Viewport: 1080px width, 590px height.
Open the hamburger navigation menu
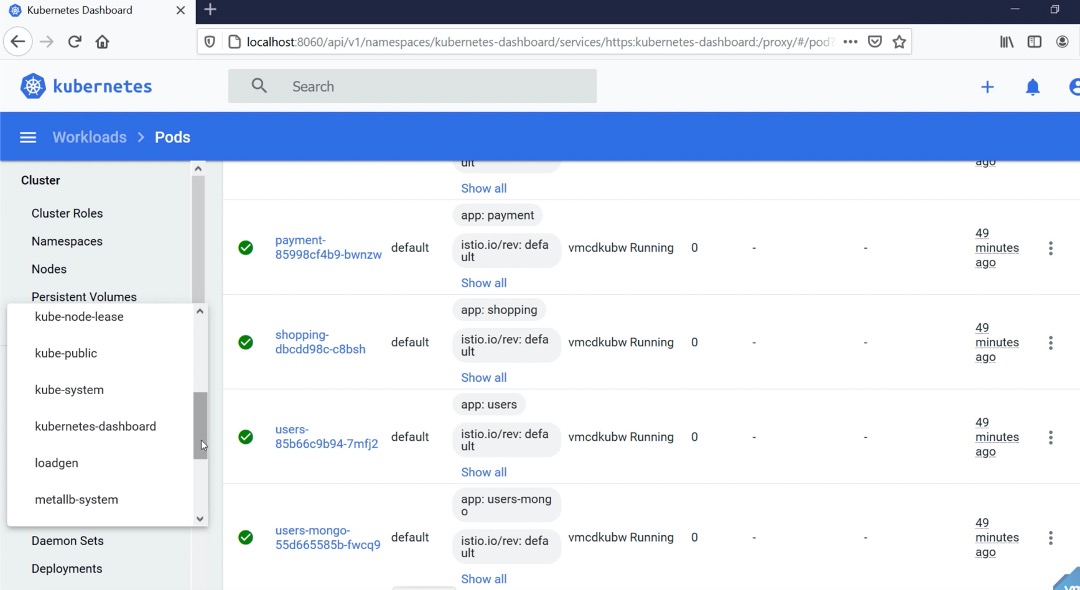tap(28, 137)
